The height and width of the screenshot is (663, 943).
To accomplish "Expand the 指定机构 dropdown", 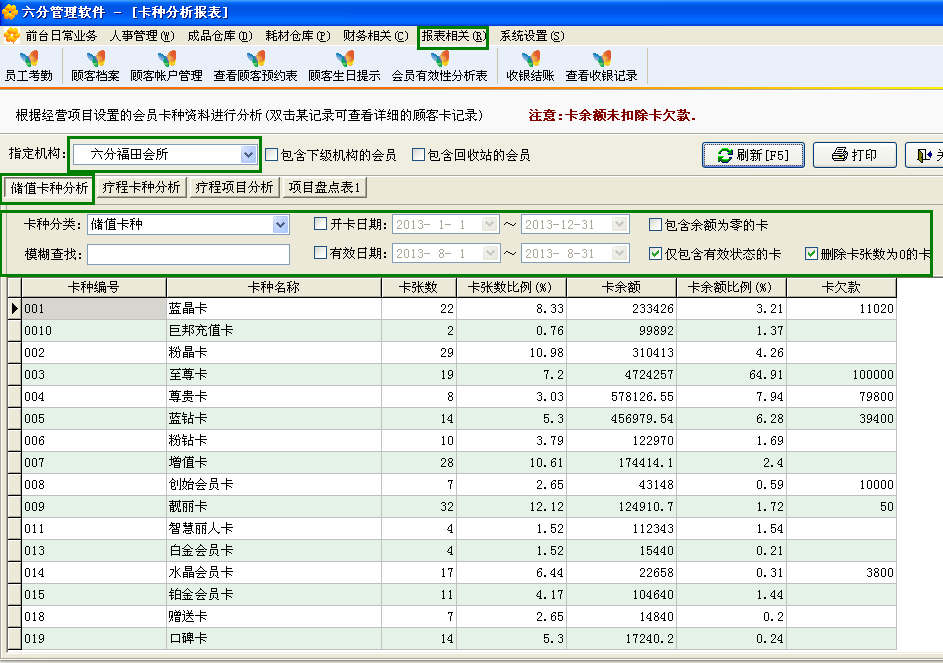I will [248, 155].
